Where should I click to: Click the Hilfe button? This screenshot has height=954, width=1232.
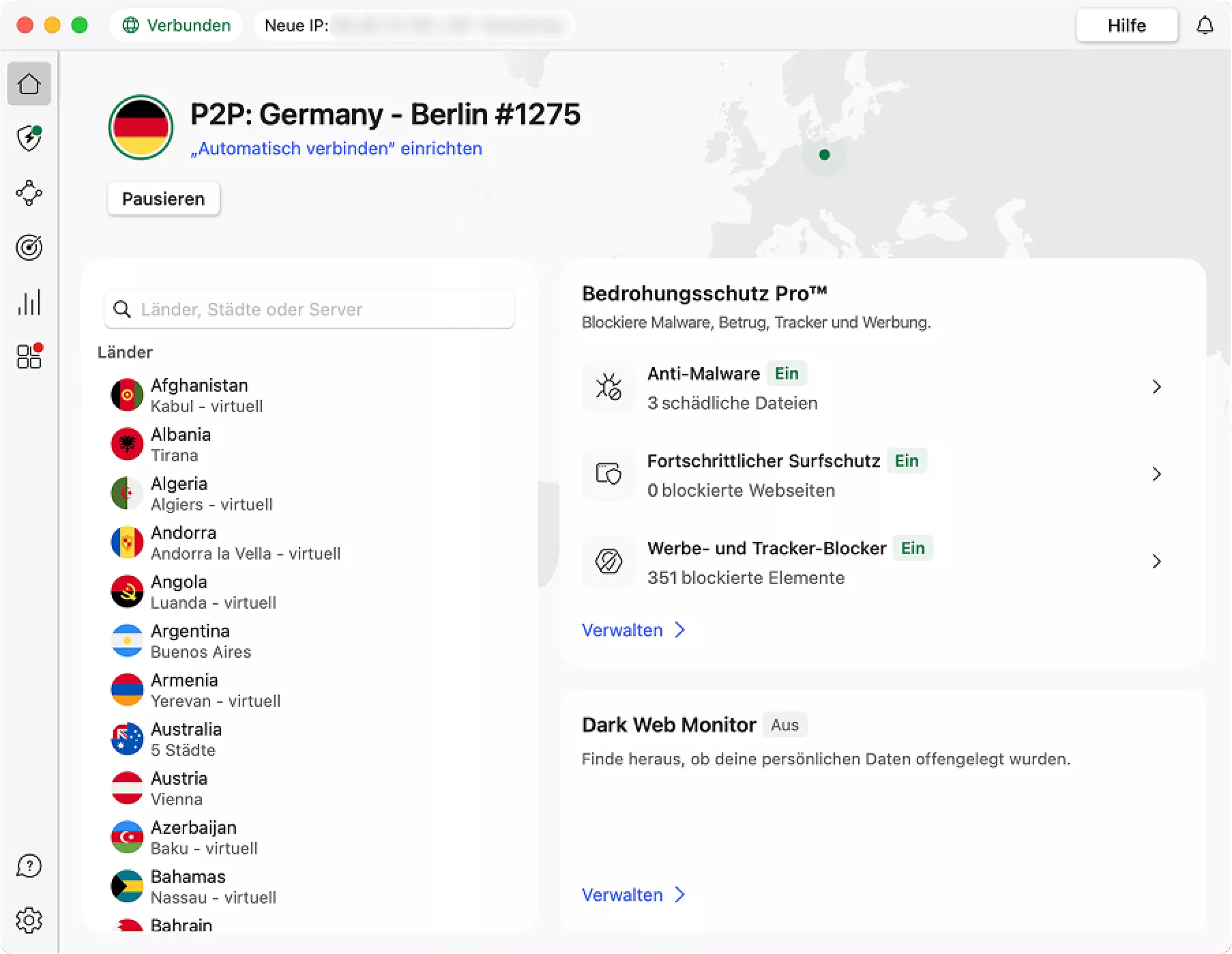pos(1126,26)
